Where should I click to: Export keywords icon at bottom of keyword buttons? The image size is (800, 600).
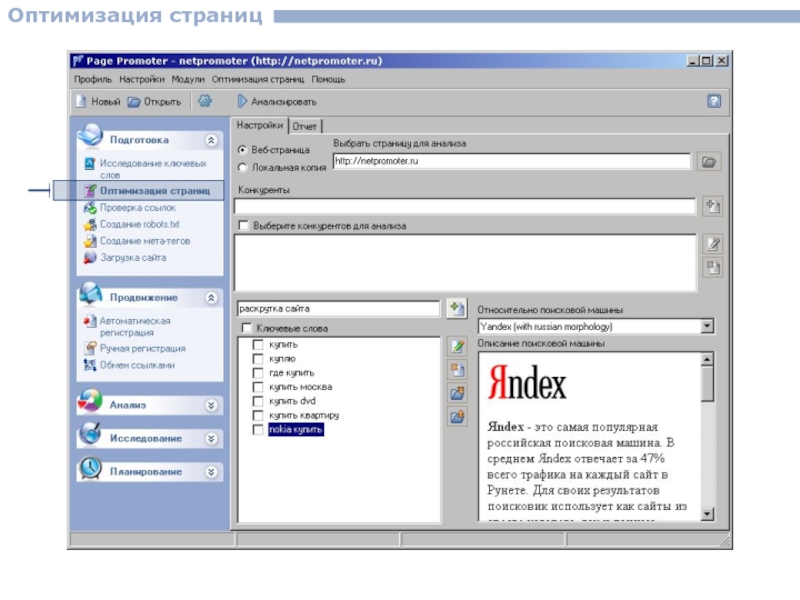click(457, 416)
